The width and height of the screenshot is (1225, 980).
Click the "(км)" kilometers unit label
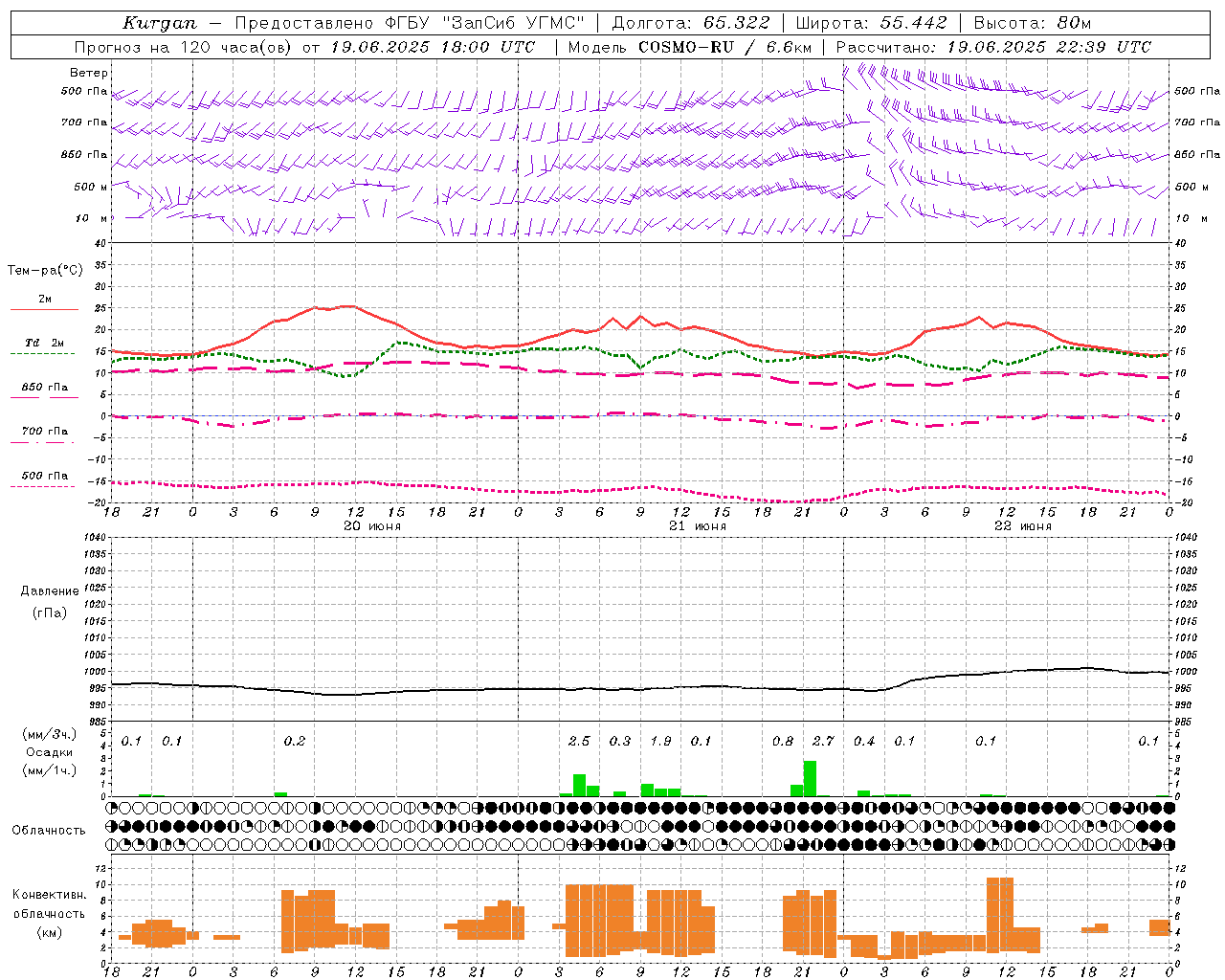50,932
